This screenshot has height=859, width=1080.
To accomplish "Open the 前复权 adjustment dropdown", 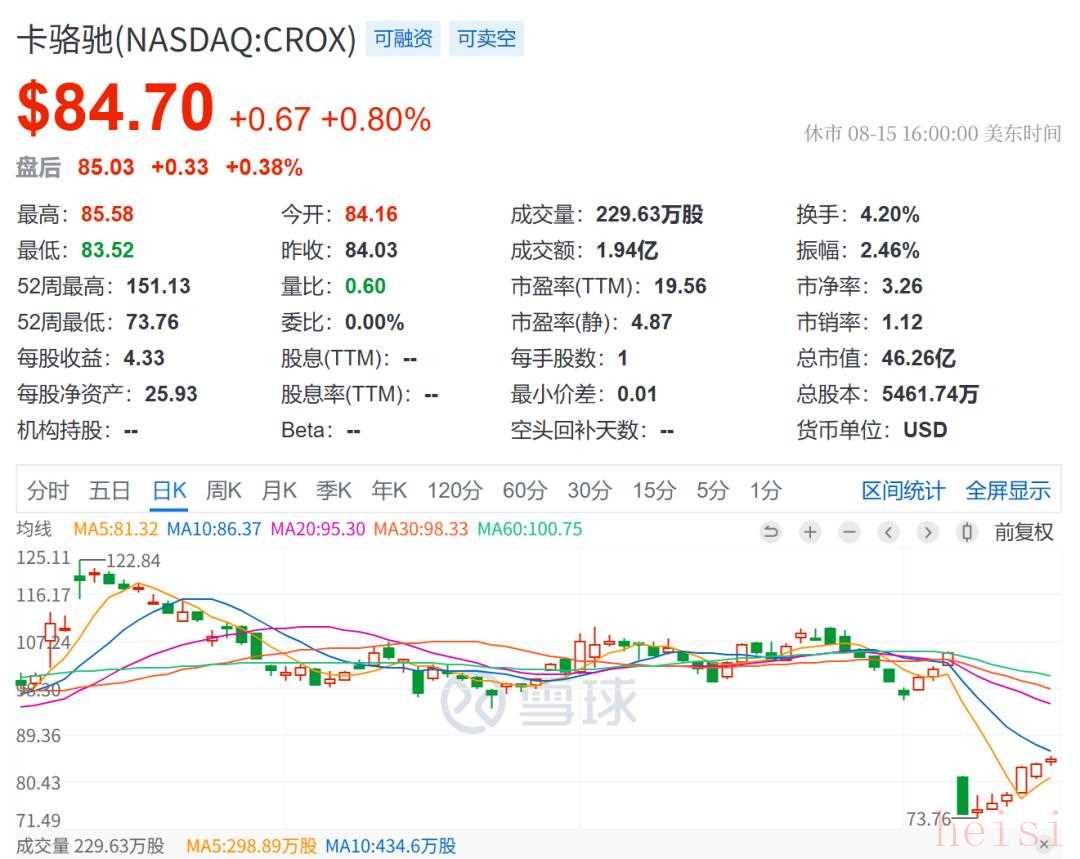I will pyautogui.click(x=1023, y=532).
